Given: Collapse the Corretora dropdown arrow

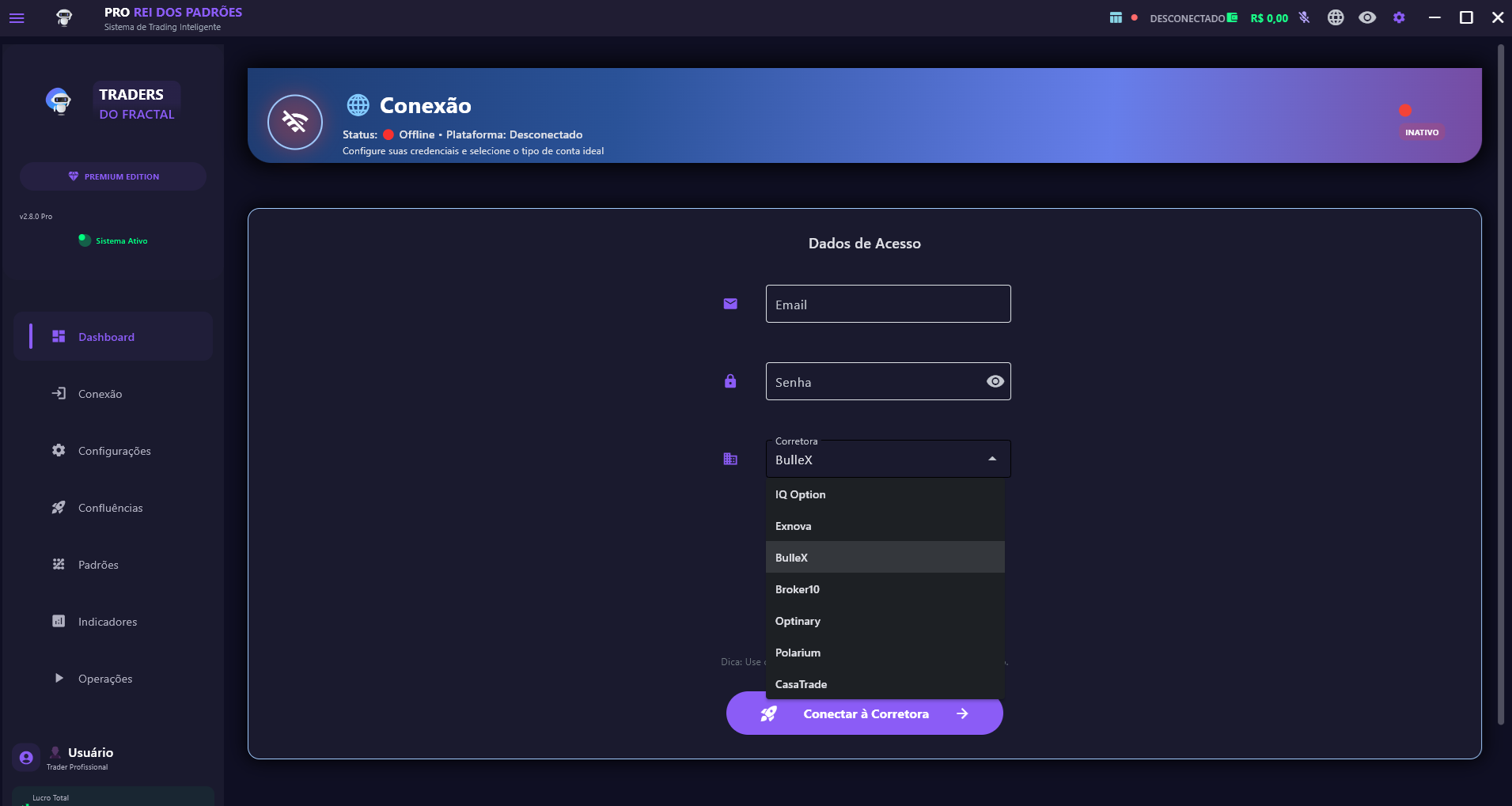Looking at the screenshot, I should [991, 460].
